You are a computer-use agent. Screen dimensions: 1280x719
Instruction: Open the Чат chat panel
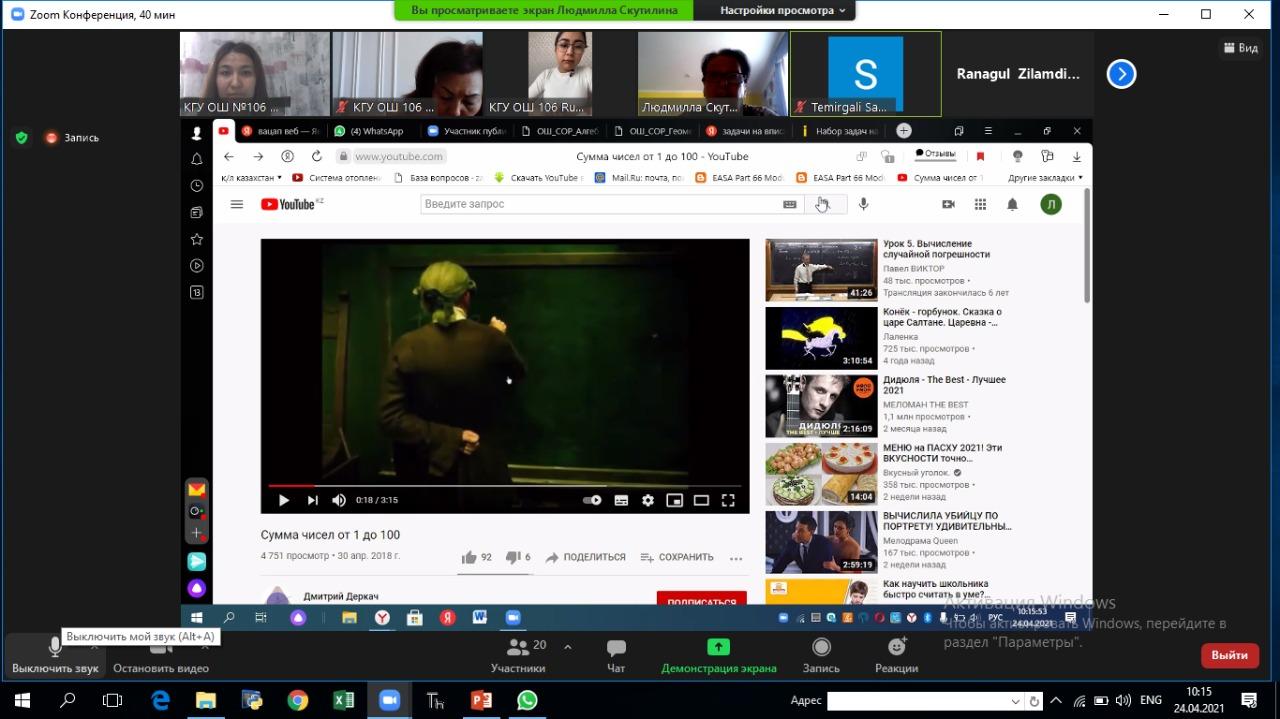click(x=616, y=656)
